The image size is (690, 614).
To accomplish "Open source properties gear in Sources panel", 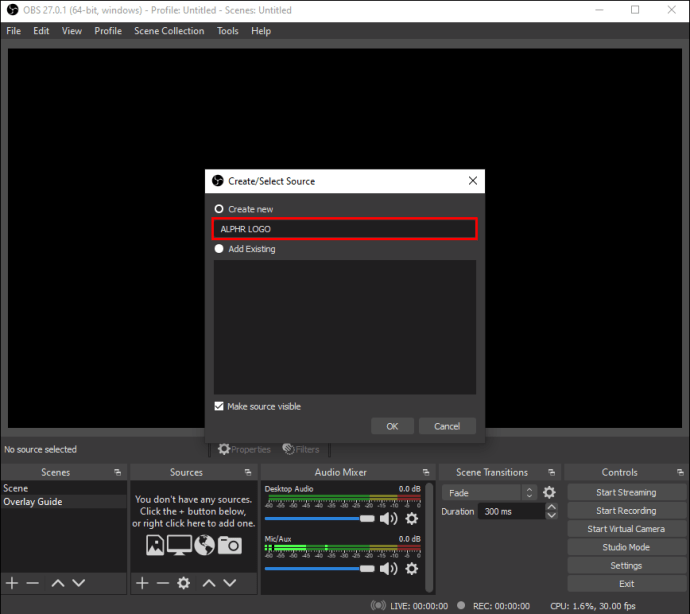I will (x=183, y=583).
